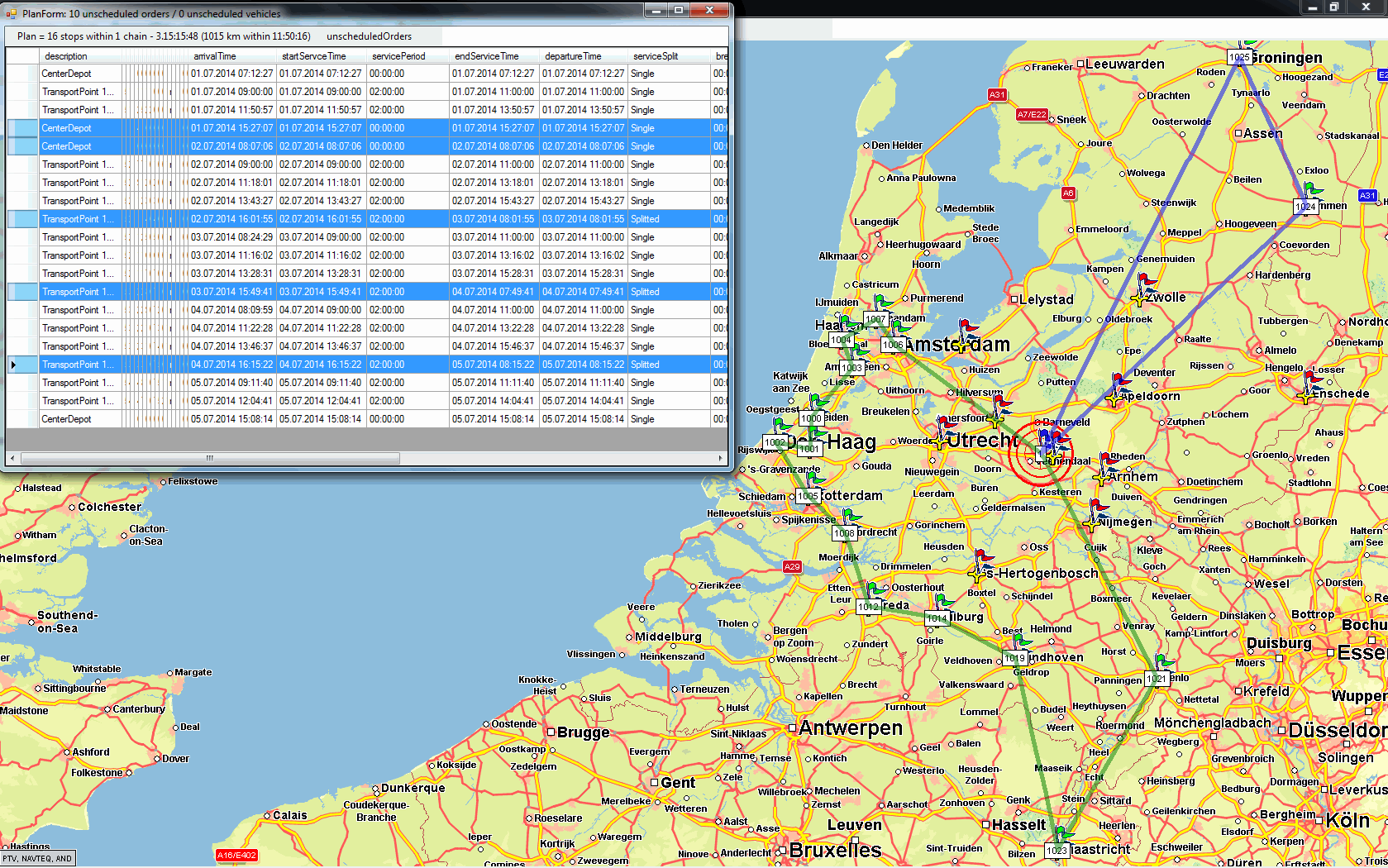Click the grid's horizontal scrollbar right arrow

point(720,458)
